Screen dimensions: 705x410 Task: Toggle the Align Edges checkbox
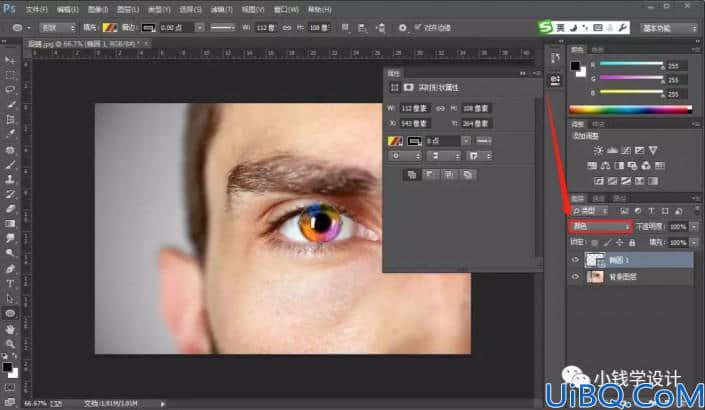pos(418,27)
